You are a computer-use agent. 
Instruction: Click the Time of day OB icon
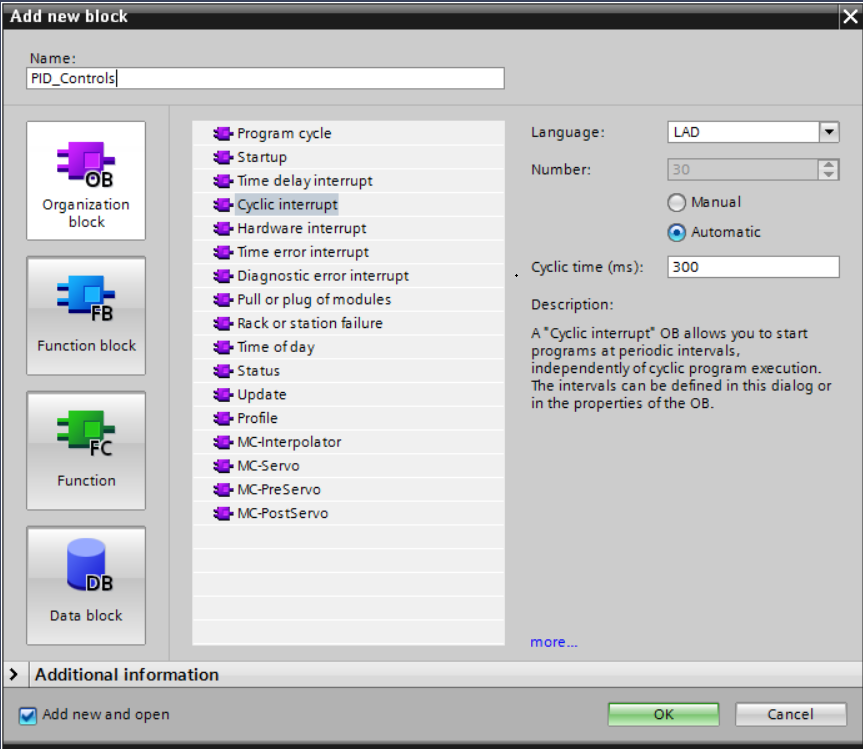coord(223,347)
